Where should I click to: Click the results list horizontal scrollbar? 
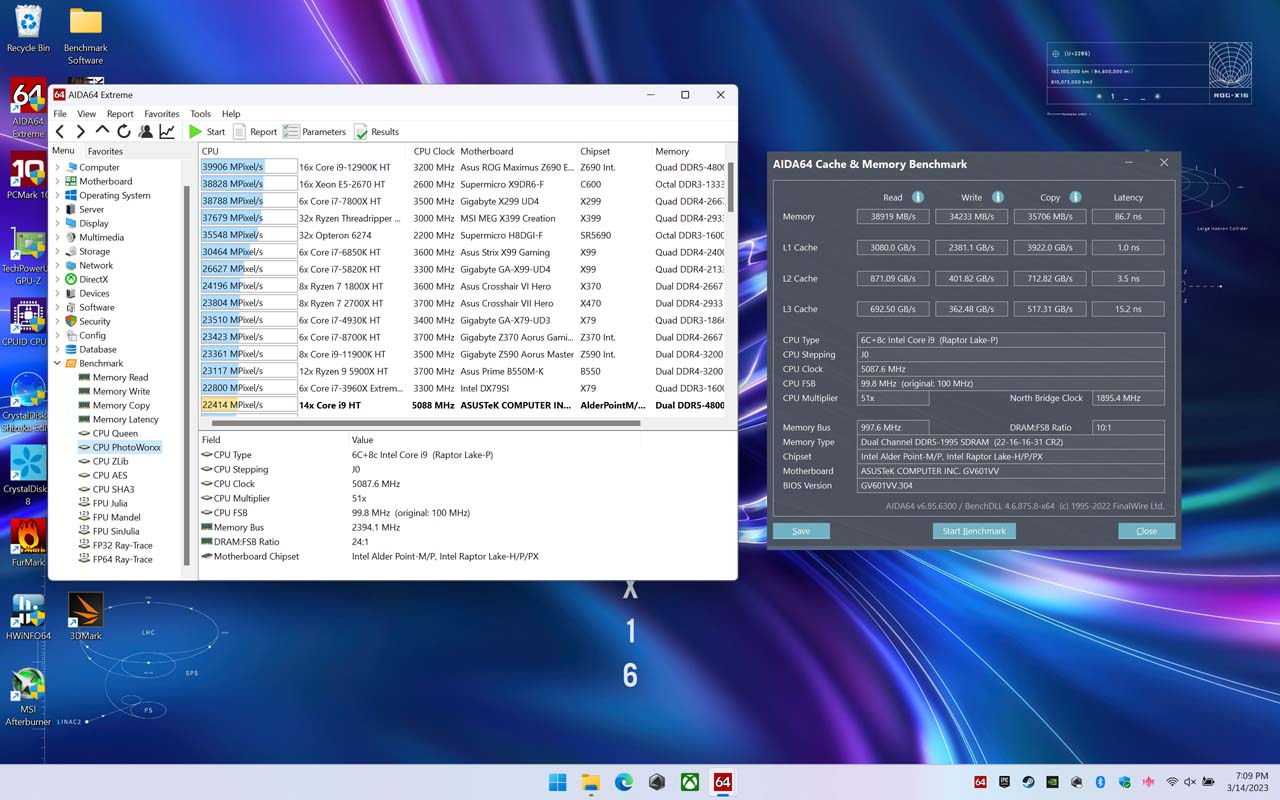[425, 423]
